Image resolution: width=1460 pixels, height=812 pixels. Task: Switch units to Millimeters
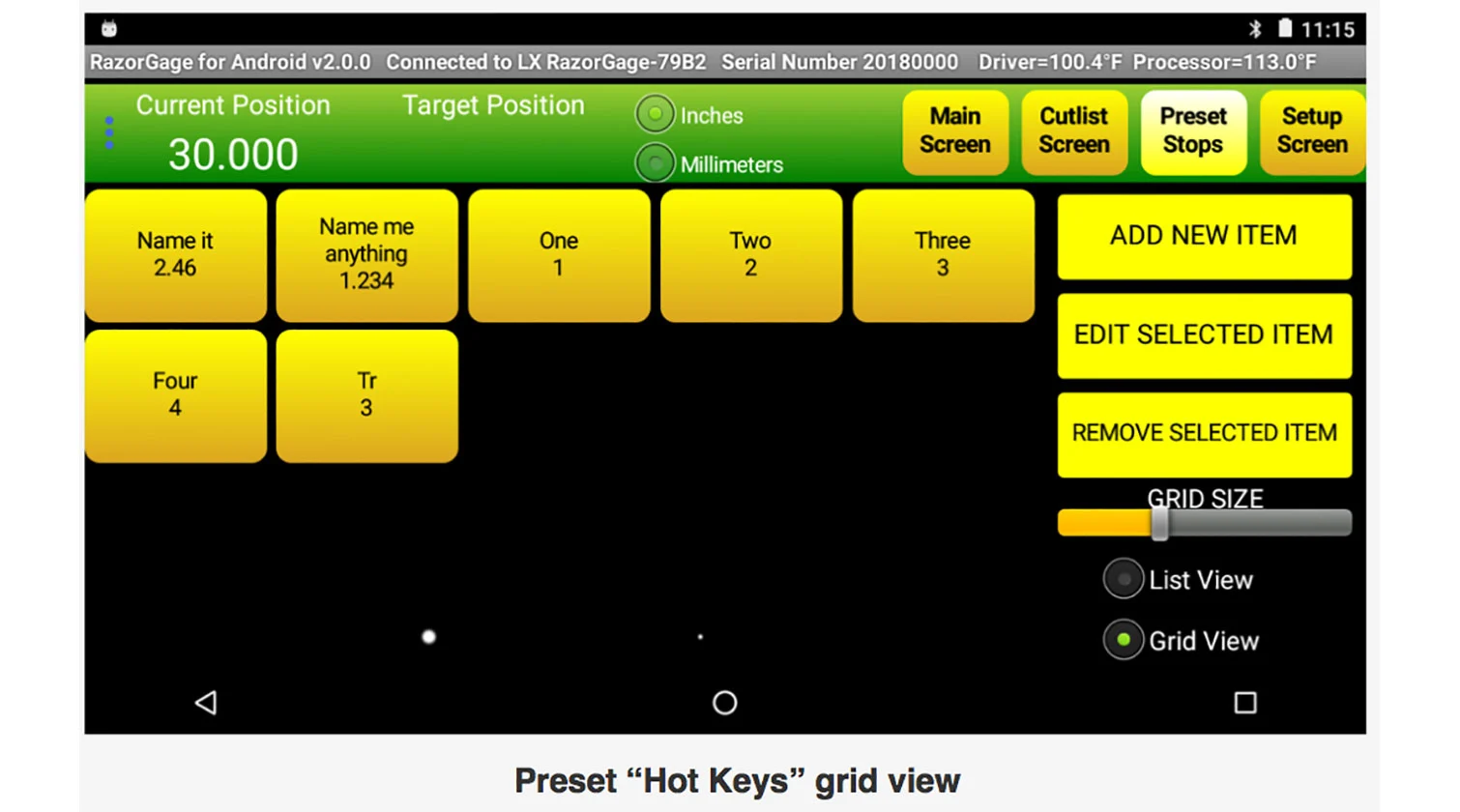655,164
